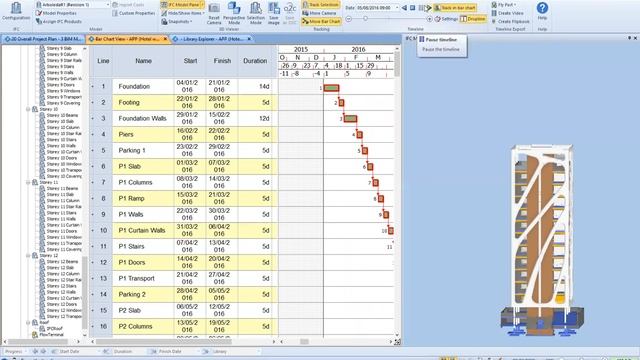Collapse the Roof tree node
640x360 pixels.
click(28, 322)
